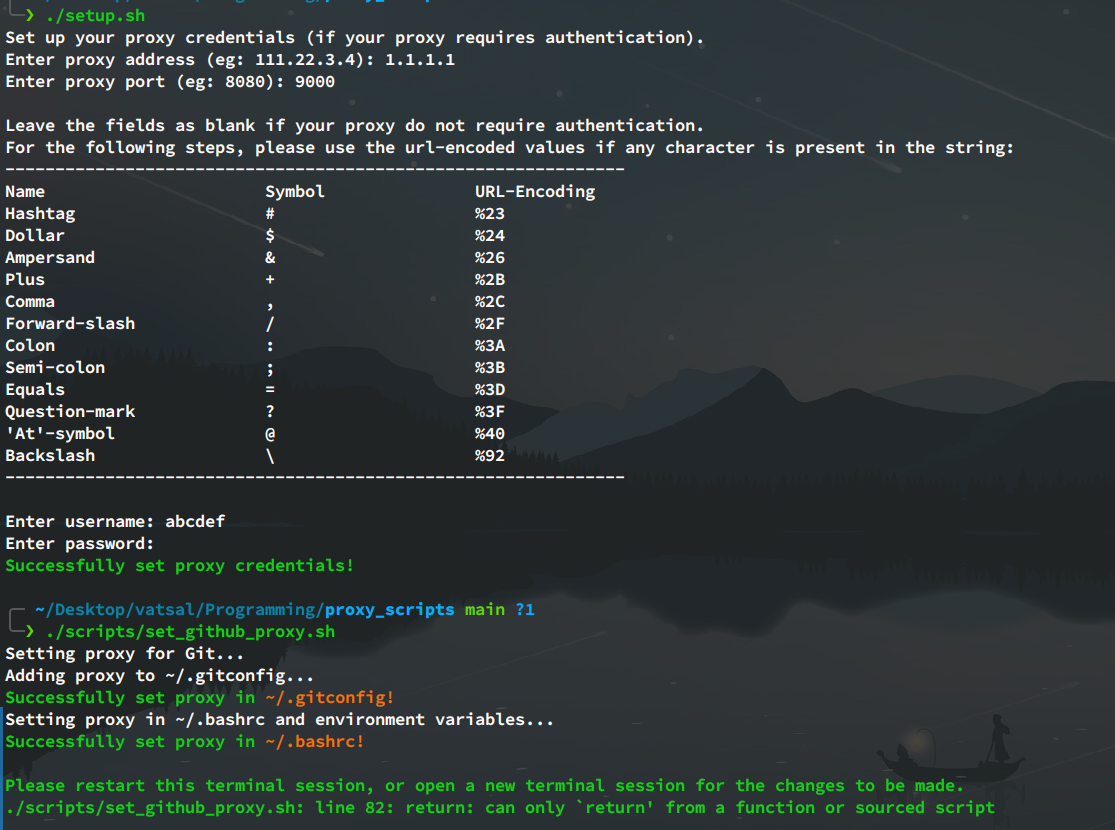Viewport: 1115px width, 830px height.
Task: Click the 'At'-symbol @ in the table
Action: 268,433
